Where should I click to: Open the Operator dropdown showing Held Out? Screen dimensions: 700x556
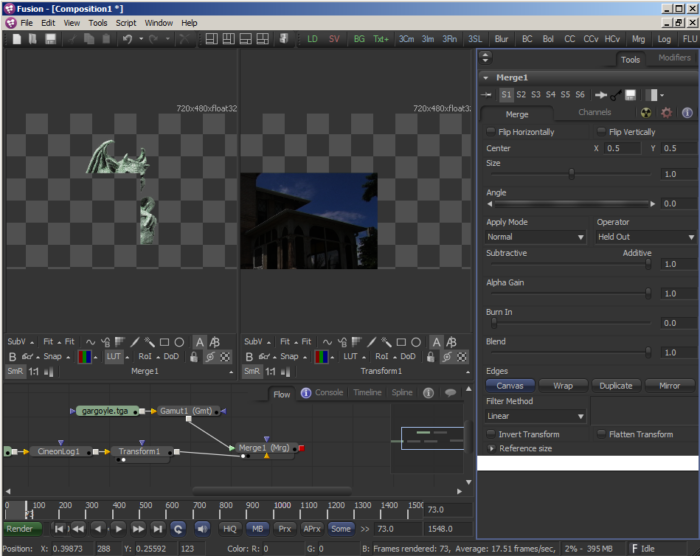646,237
